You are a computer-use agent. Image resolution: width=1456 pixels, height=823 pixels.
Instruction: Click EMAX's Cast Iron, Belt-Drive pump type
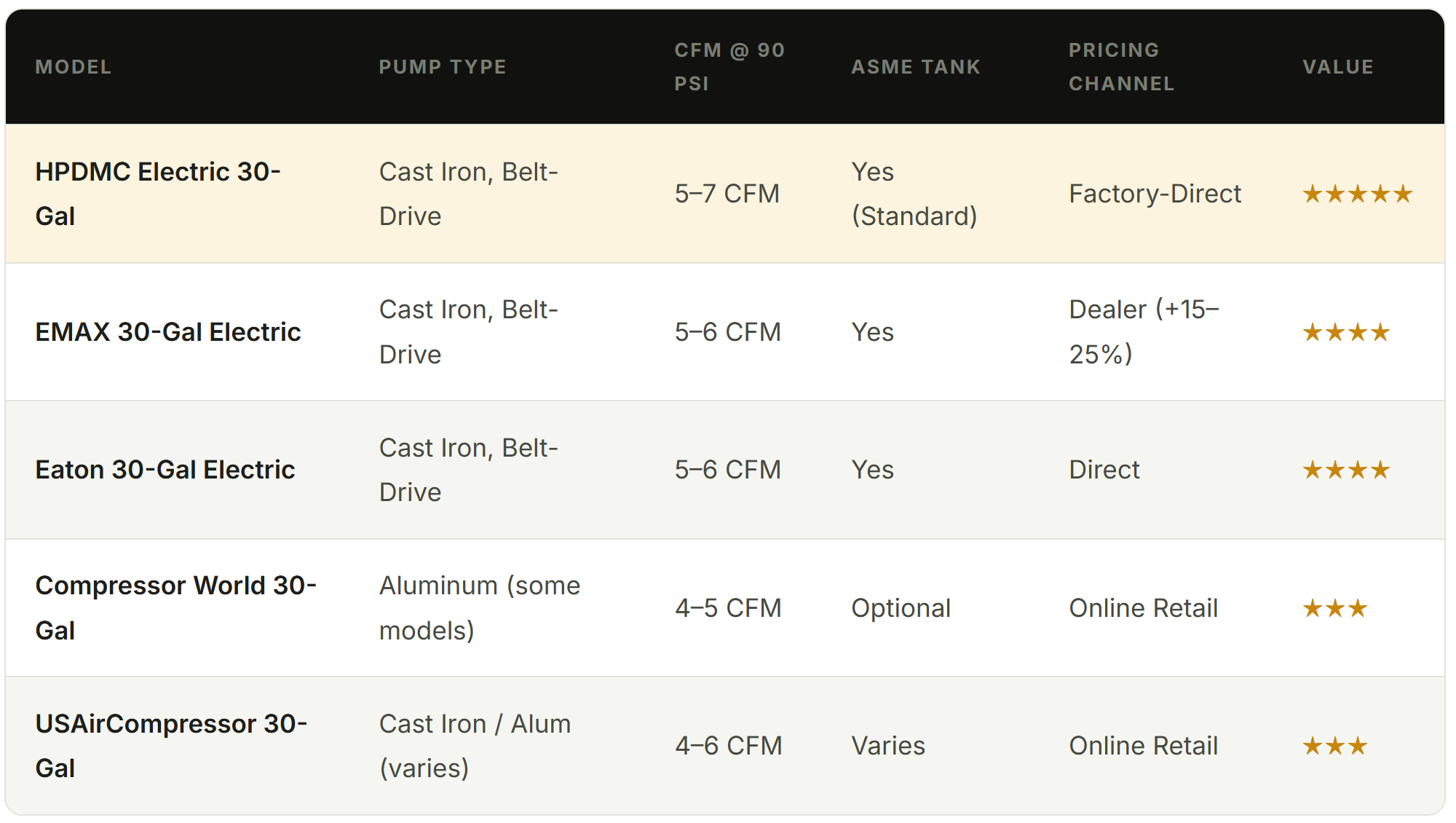point(469,332)
